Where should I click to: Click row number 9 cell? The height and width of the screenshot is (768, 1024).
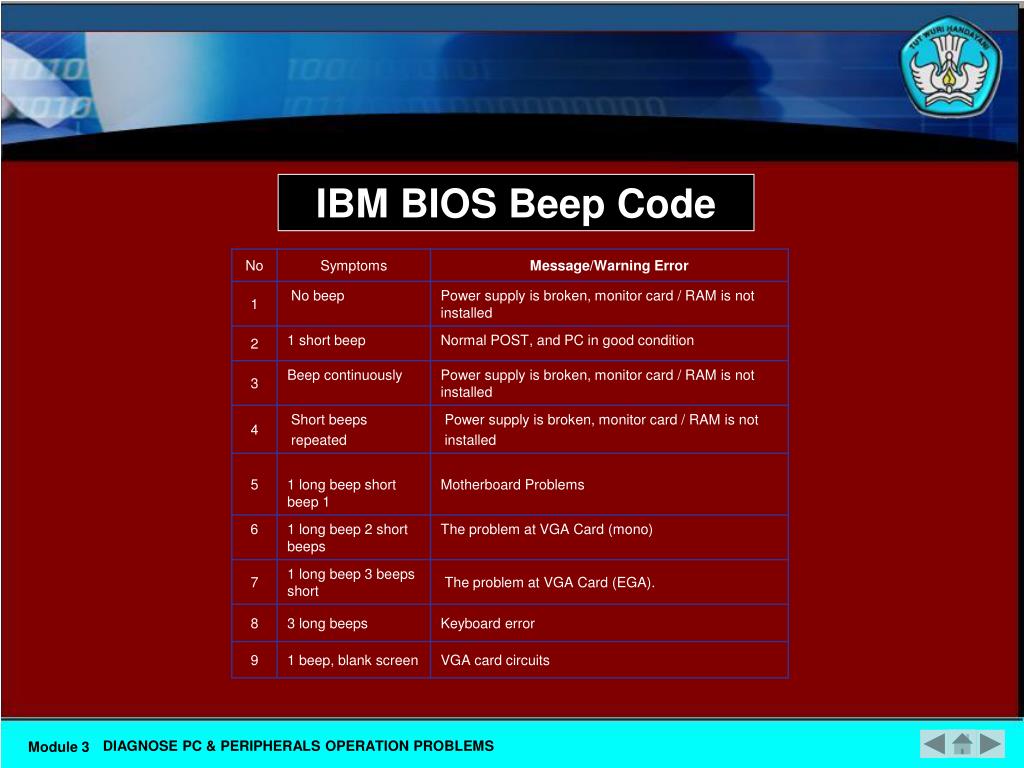click(254, 660)
